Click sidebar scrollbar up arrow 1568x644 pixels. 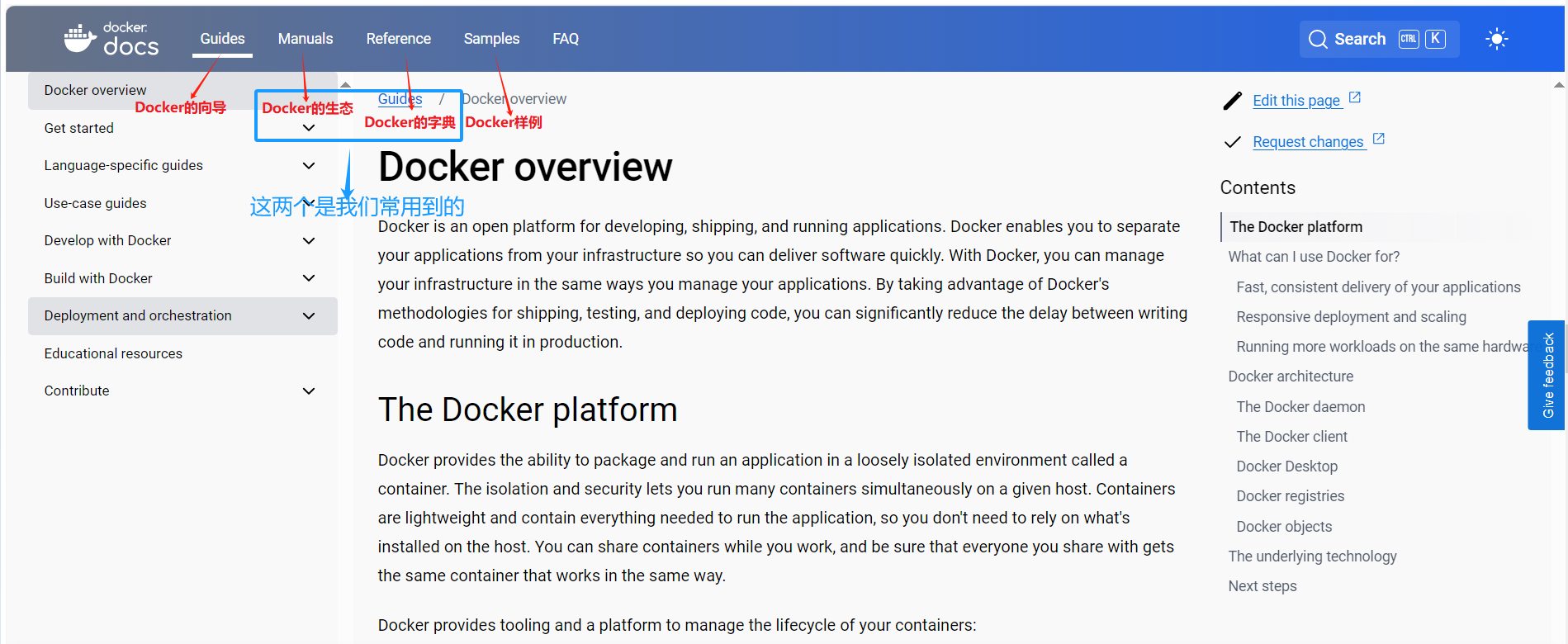346,84
